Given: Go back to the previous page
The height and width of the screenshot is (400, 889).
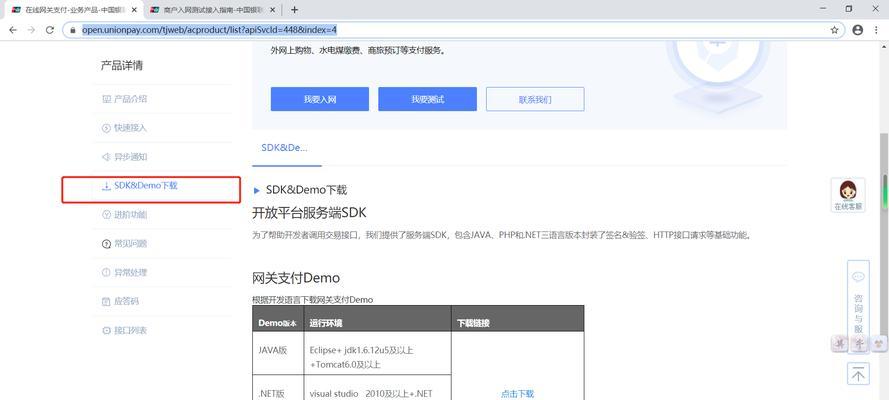Looking at the screenshot, I should [x=13, y=30].
